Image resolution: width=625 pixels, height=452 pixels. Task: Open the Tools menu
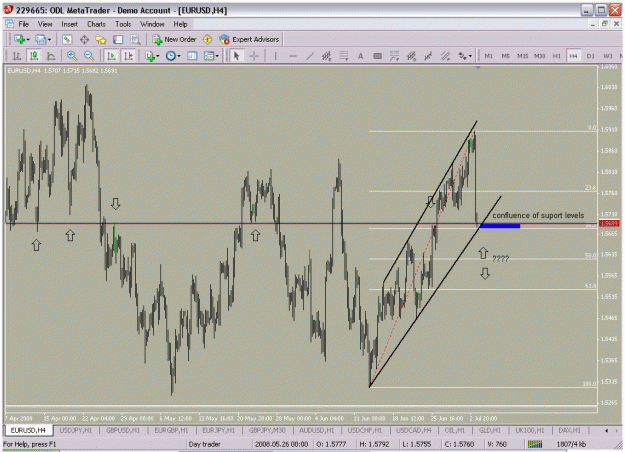123,24
